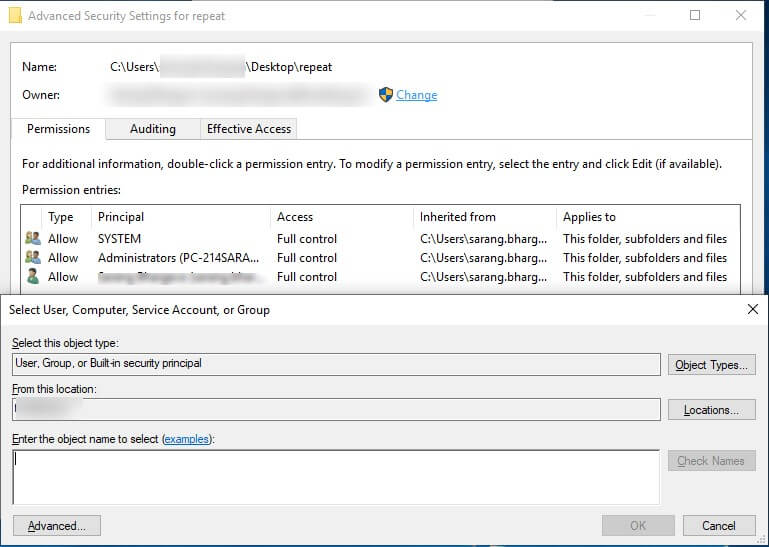
Task: Open the Advanced... search button
Action: pos(57,526)
